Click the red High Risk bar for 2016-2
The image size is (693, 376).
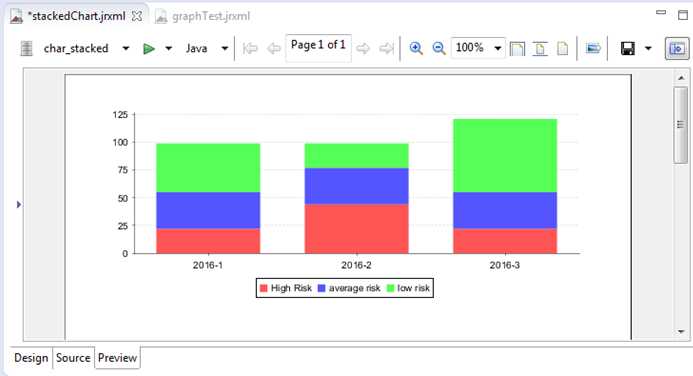pyautogui.click(x=357, y=229)
